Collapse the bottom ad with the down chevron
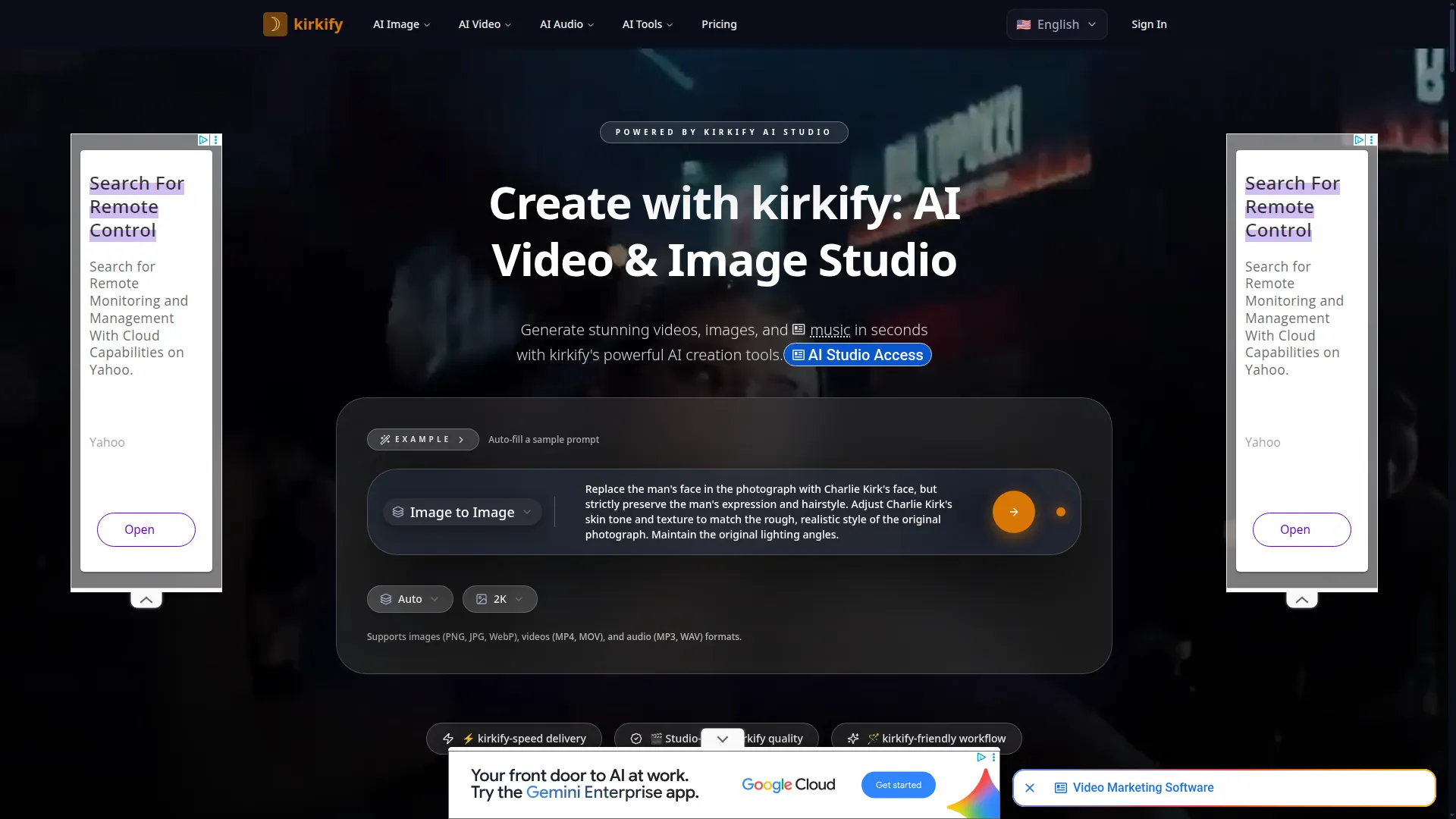Image resolution: width=1456 pixels, height=819 pixels. pyautogui.click(x=723, y=739)
